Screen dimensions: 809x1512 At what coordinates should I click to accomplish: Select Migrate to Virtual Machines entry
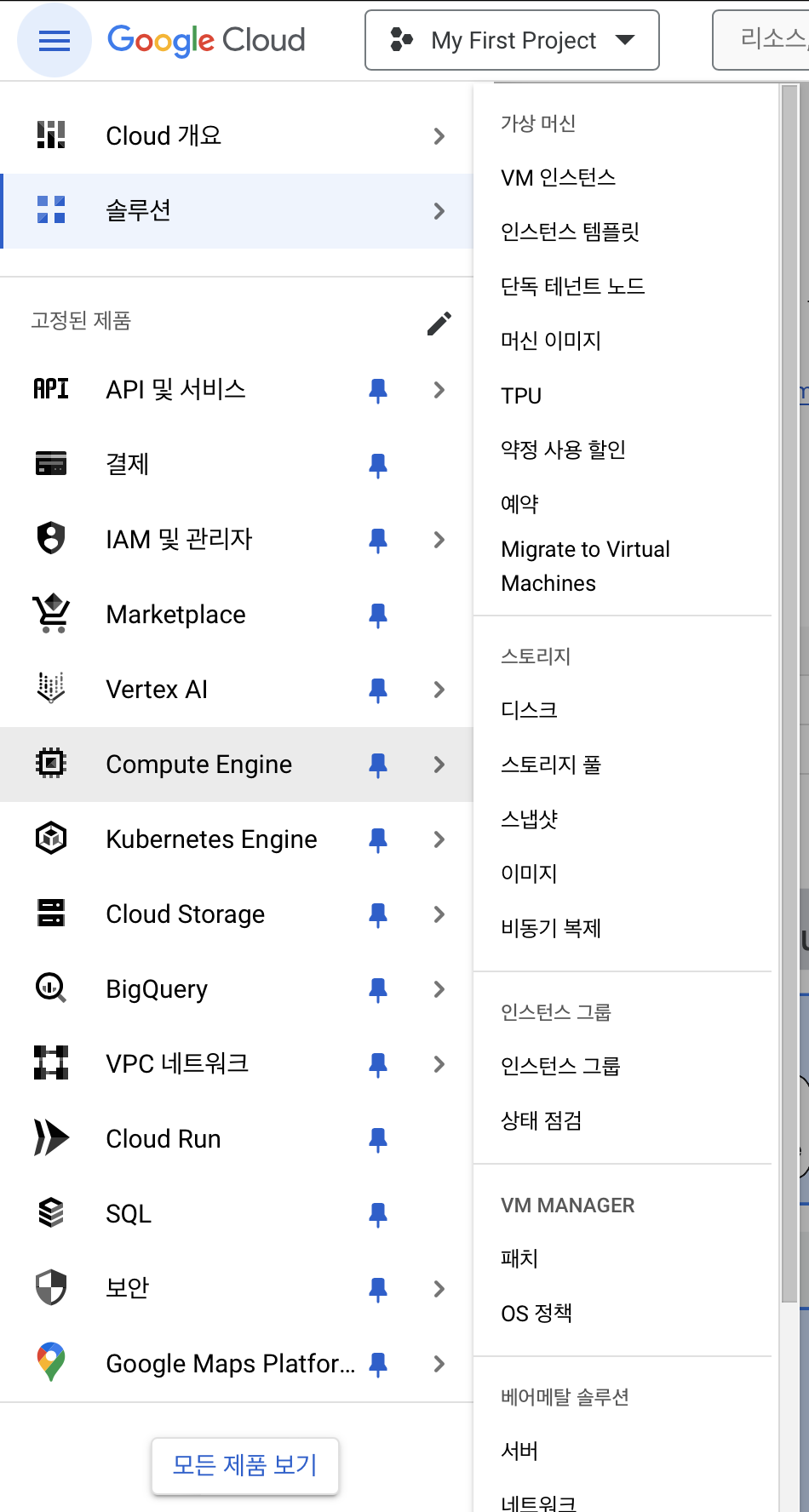(586, 566)
